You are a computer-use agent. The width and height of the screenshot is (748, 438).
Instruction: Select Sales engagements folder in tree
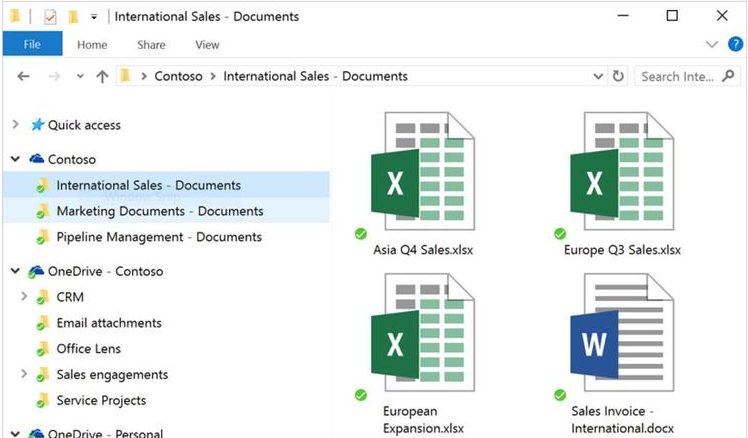[112, 375]
